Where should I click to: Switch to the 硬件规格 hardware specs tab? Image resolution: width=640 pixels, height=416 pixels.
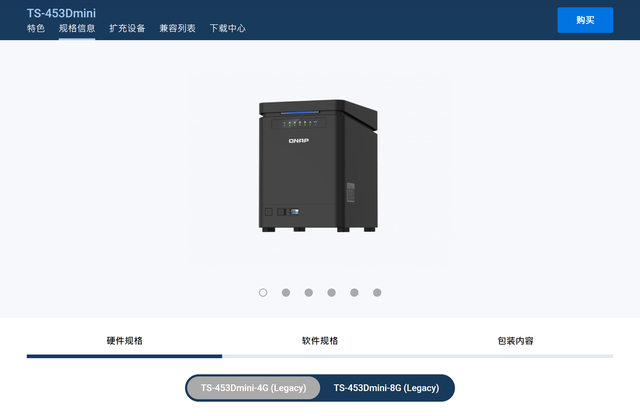[x=124, y=341]
